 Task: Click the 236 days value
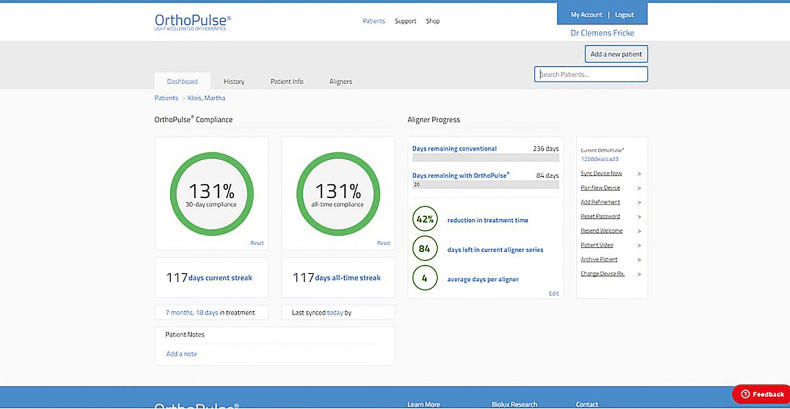coord(546,149)
